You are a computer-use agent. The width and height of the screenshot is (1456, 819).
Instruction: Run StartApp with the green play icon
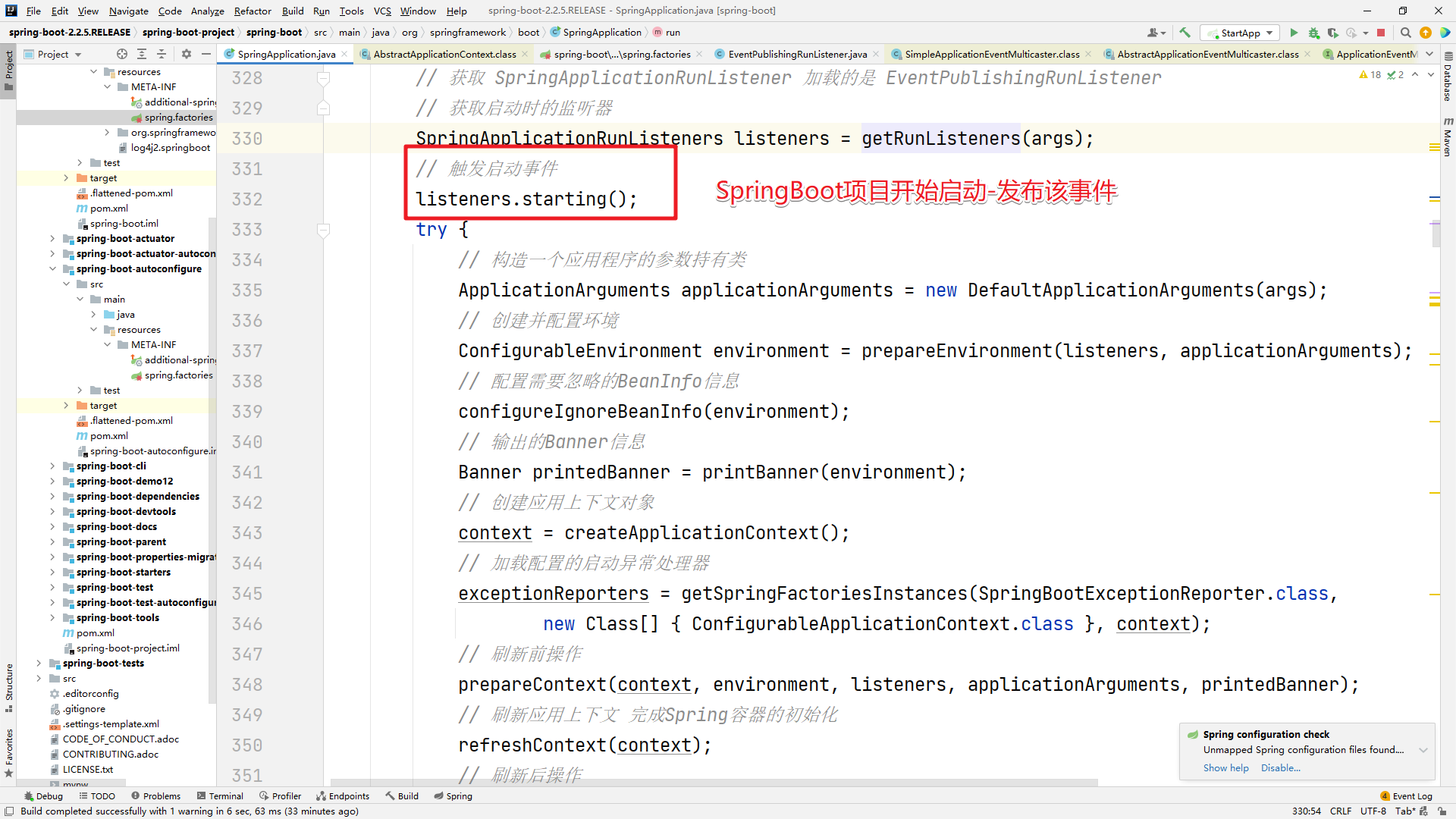[x=1294, y=33]
